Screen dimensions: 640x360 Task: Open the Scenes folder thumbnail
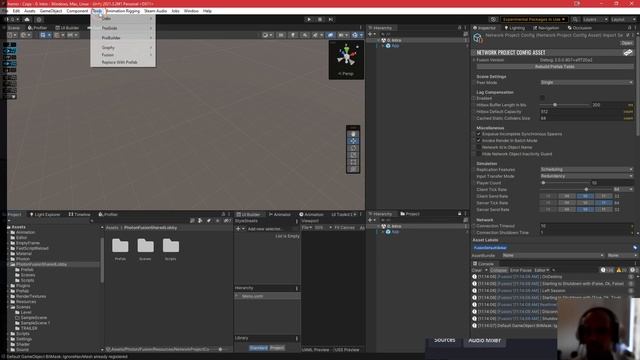pos(145,246)
